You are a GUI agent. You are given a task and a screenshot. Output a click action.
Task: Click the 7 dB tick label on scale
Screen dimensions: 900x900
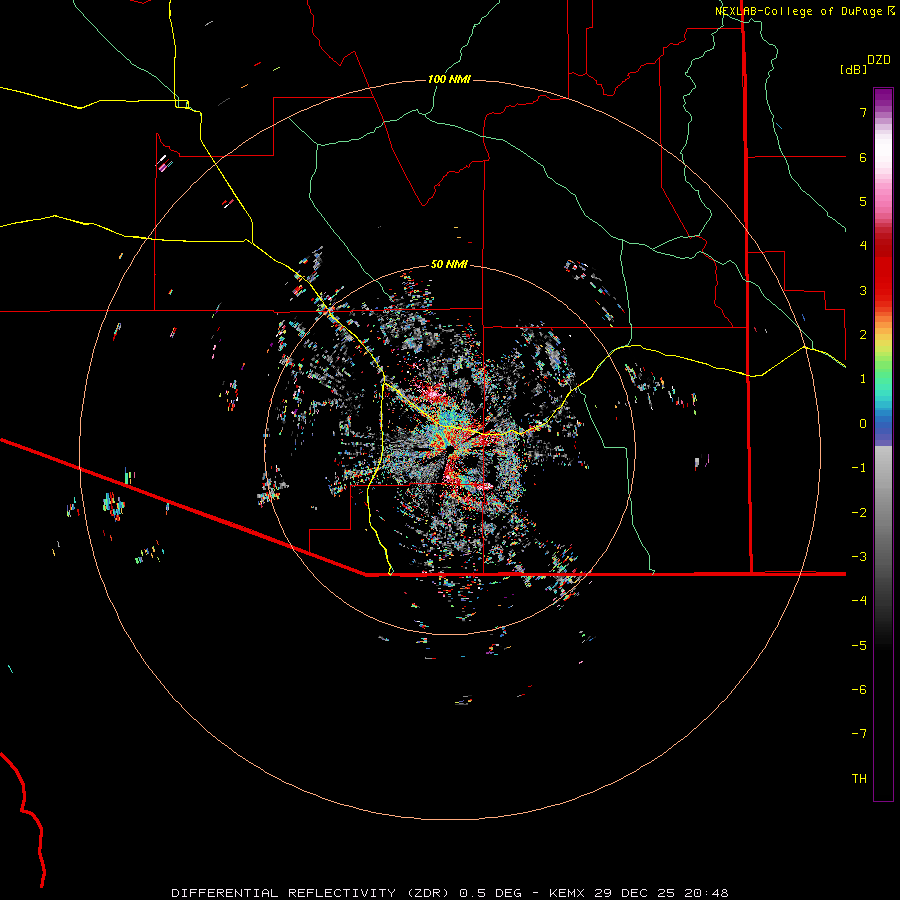tap(862, 113)
